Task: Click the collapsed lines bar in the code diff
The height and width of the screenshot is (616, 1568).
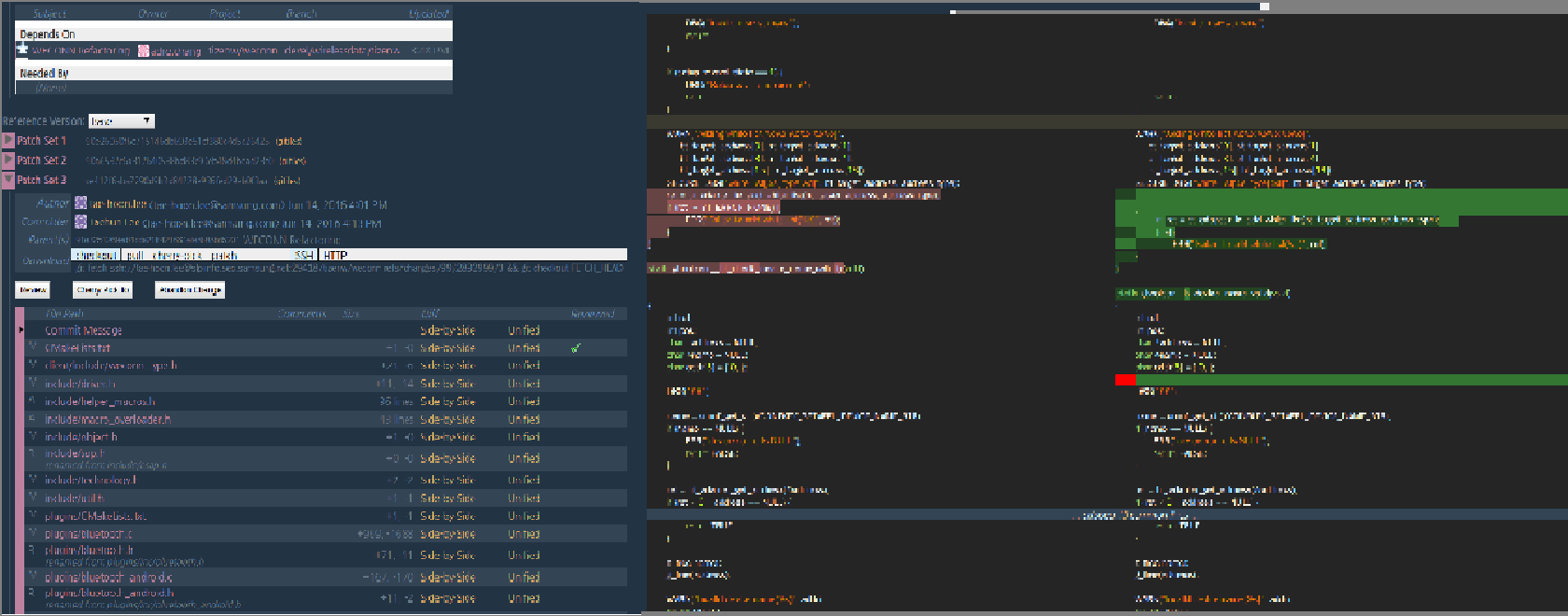Action: click(x=1107, y=514)
